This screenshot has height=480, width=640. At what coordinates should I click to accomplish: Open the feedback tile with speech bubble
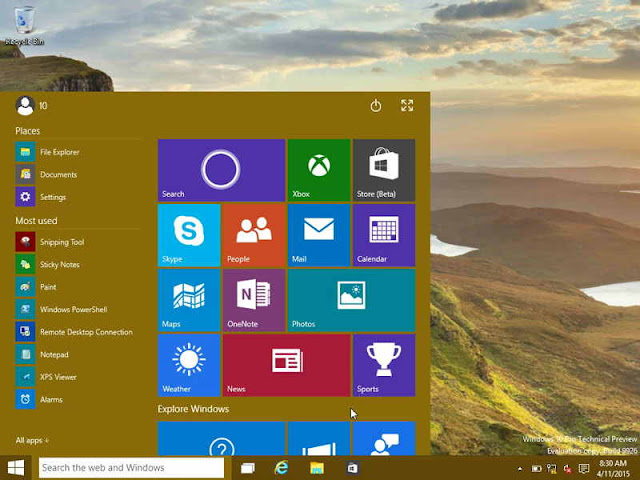[384, 438]
